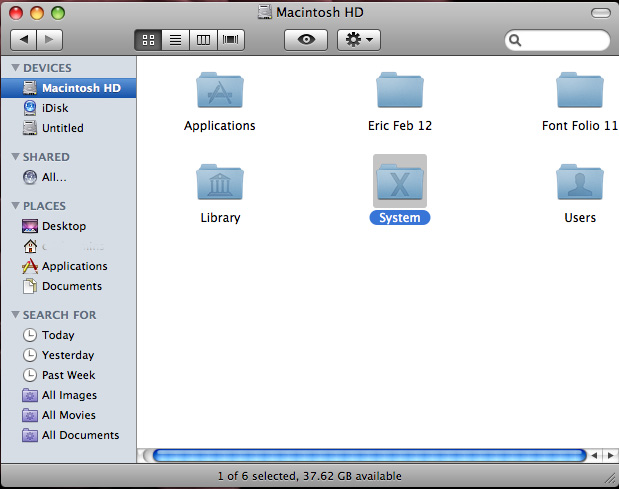This screenshot has width=619, height=489.
Task: Show files from Today
Action: tap(69, 335)
